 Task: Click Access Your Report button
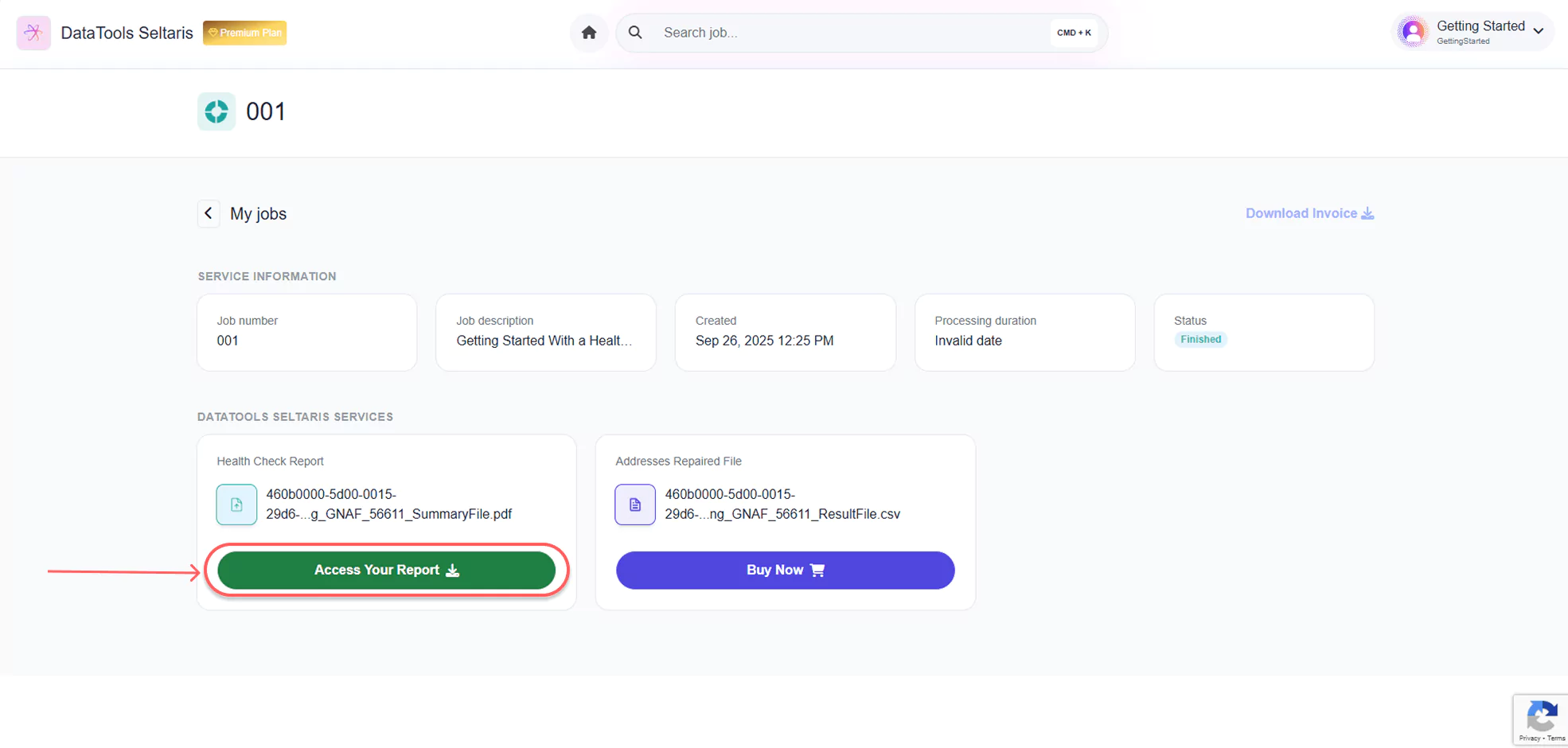[x=386, y=571]
